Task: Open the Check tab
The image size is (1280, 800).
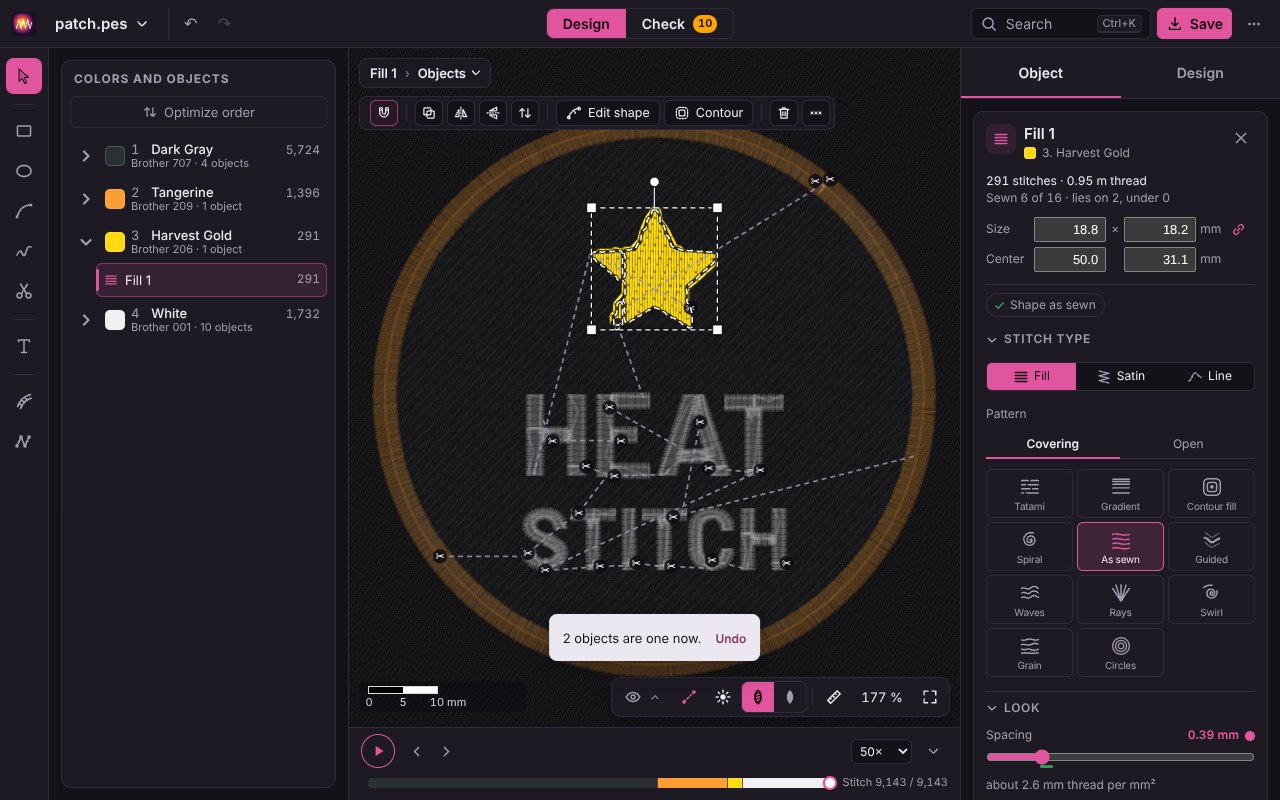Action: 679,24
